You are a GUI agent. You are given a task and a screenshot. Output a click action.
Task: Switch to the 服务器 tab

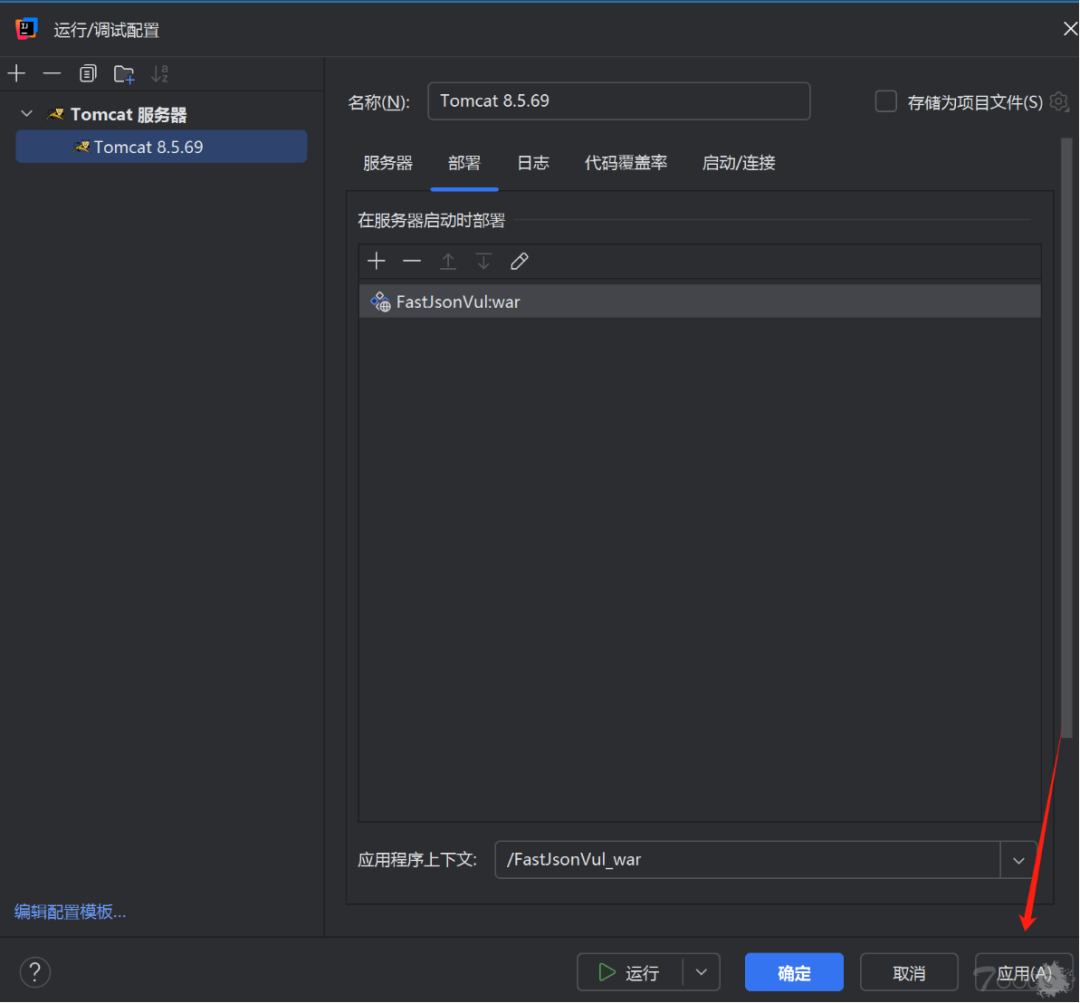pyautogui.click(x=388, y=163)
